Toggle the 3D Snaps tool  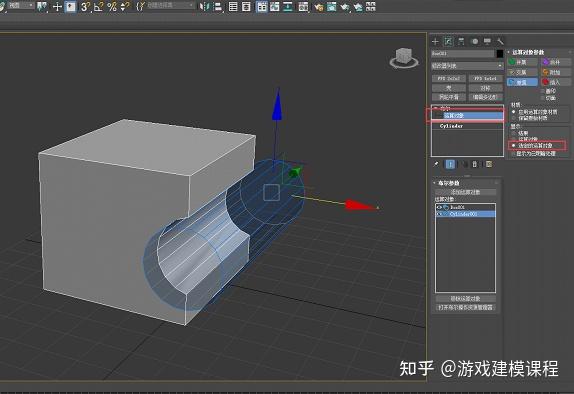85,7
